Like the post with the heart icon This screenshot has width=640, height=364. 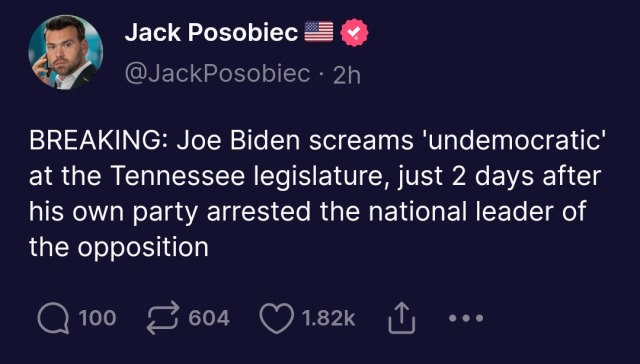coord(277,318)
